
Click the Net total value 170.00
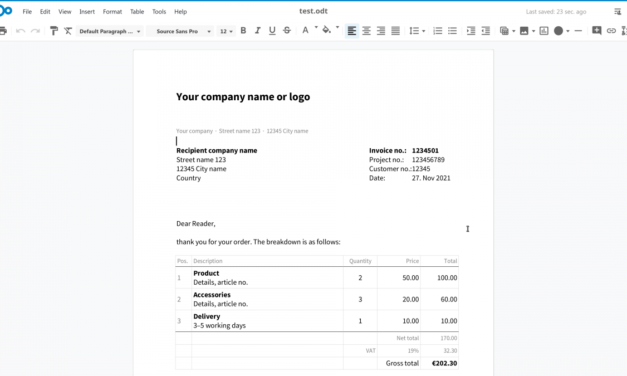point(449,338)
